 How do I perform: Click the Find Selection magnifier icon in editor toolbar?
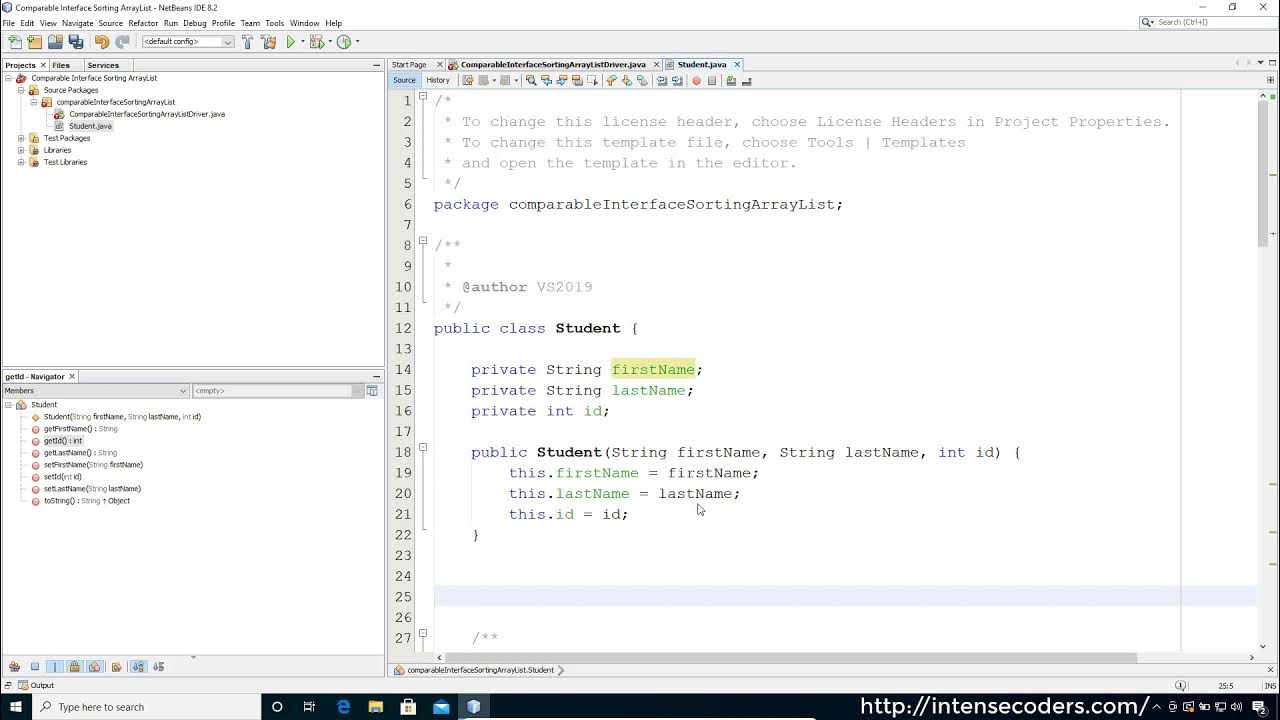click(x=531, y=81)
